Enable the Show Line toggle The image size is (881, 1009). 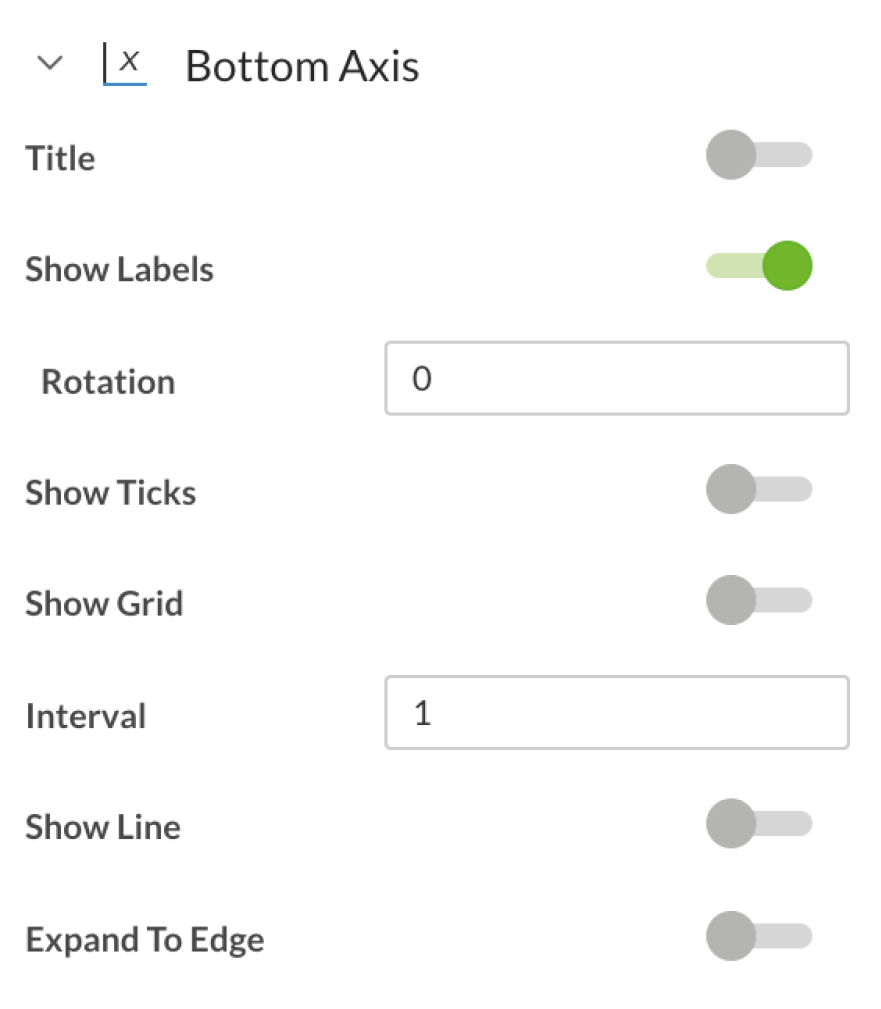pos(759,824)
